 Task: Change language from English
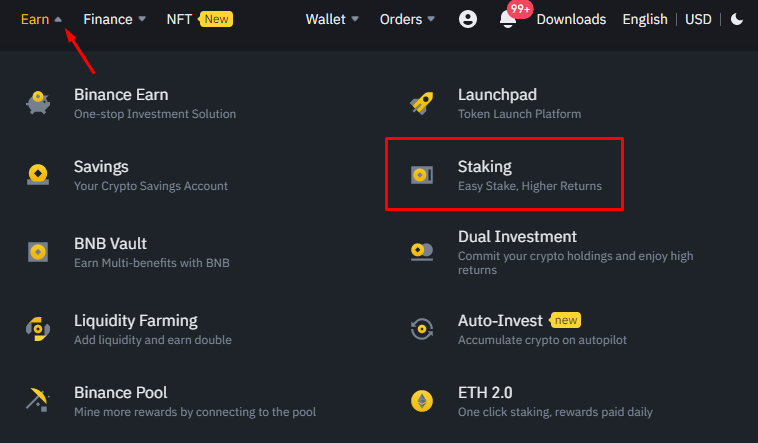click(x=647, y=19)
